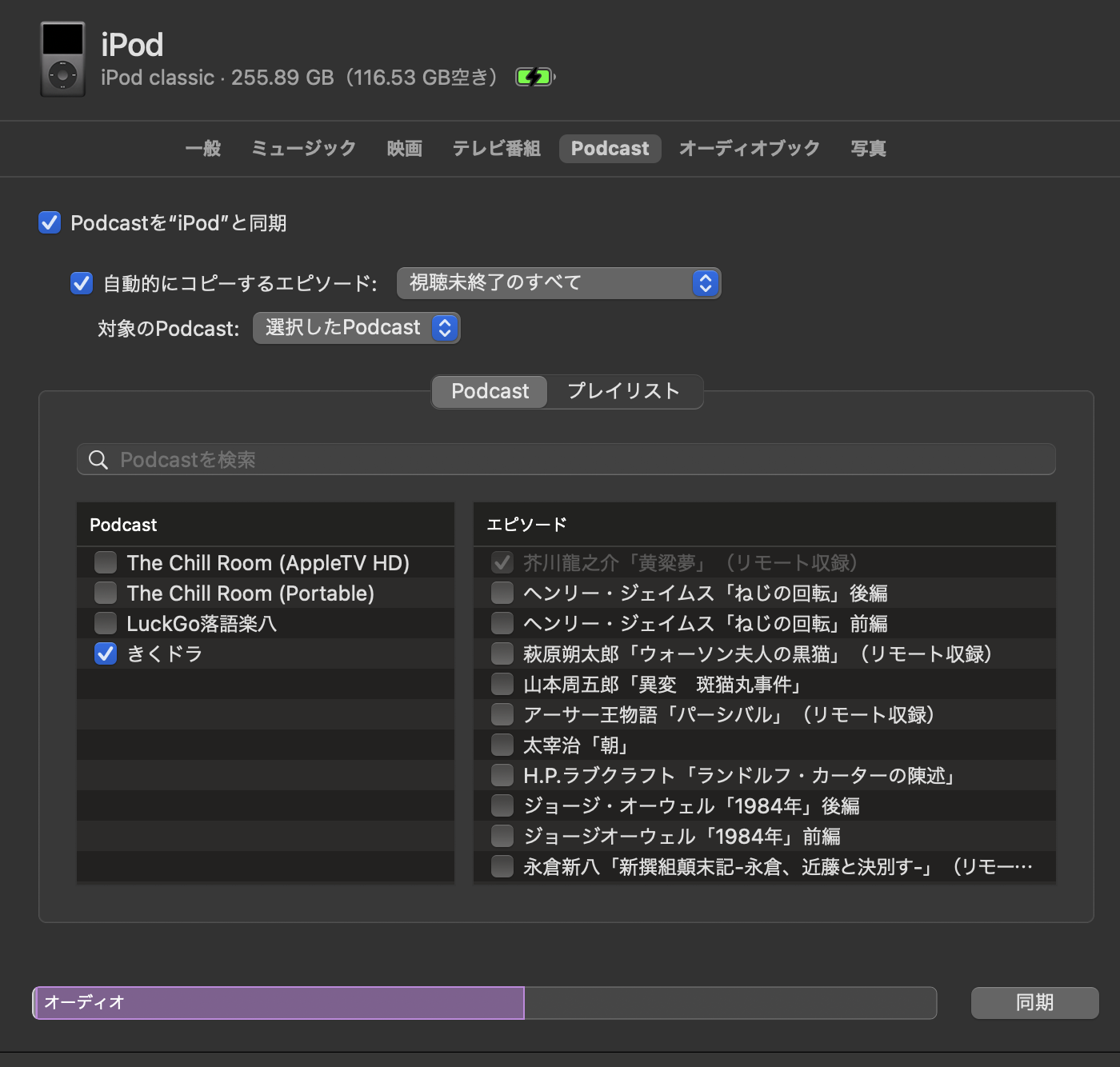
Task: Open the 選択したPodcast dropdown
Action: pos(357,328)
